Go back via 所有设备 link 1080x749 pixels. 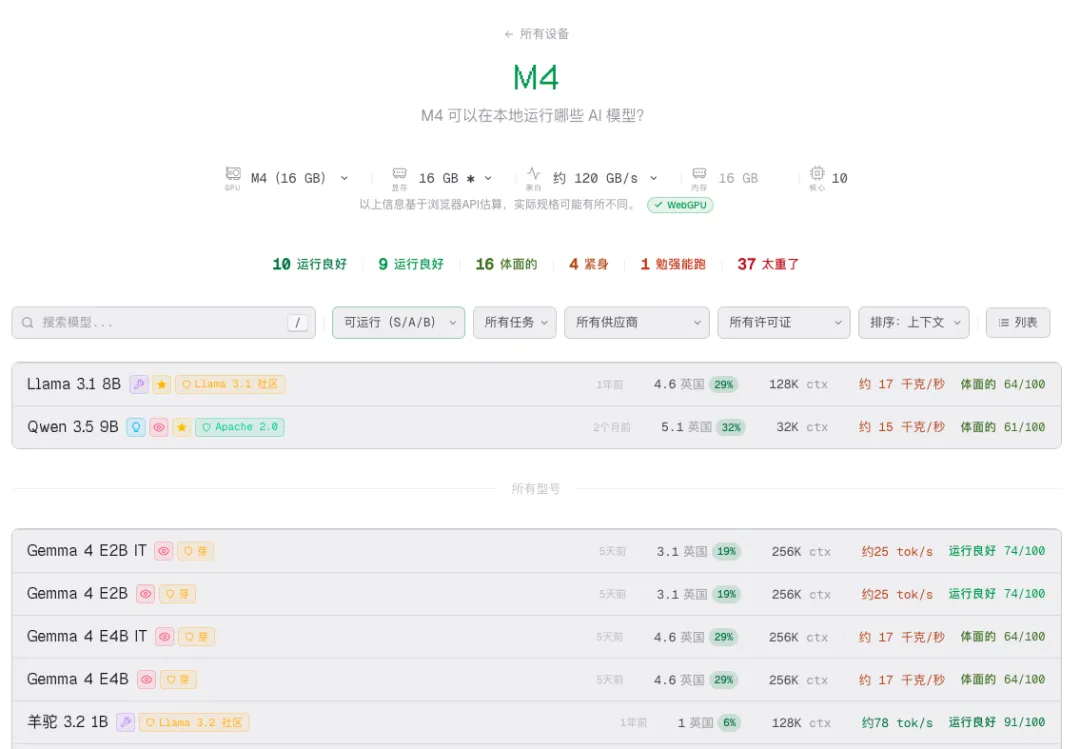pos(536,34)
